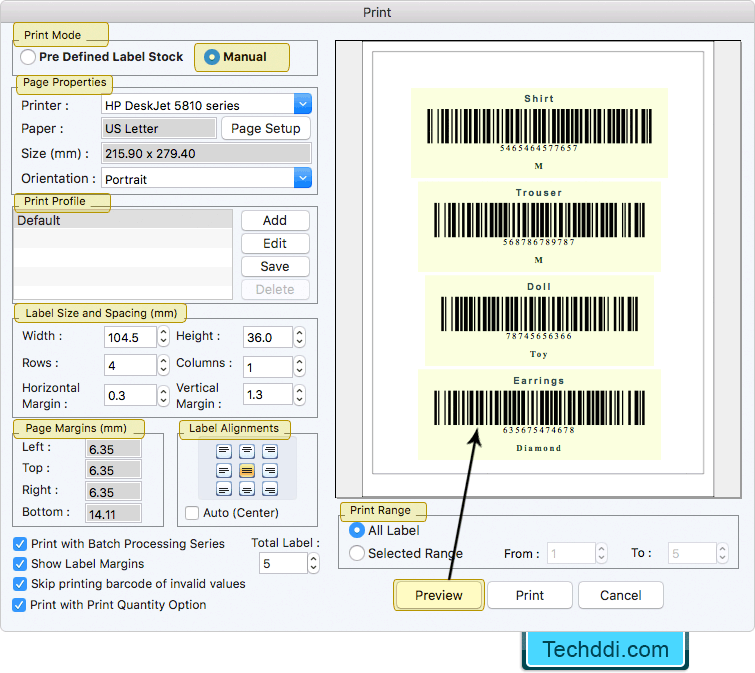Select top-left label alignment icon
Image resolution: width=755 pixels, height=673 pixels.
tap(223, 451)
